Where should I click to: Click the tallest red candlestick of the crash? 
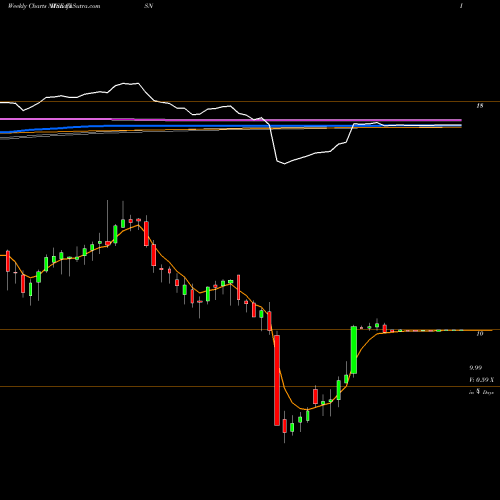tap(277, 380)
